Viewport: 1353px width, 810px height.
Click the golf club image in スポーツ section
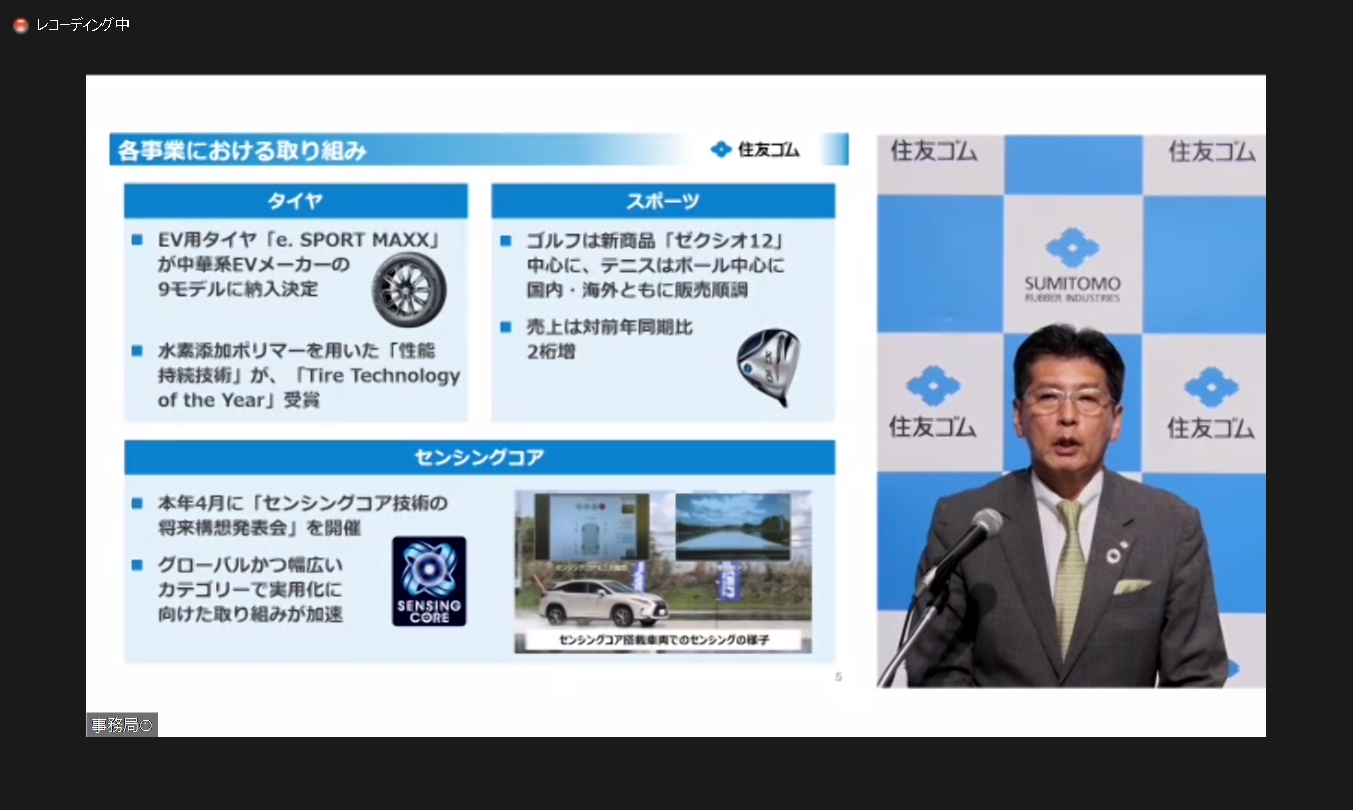tap(765, 370)
